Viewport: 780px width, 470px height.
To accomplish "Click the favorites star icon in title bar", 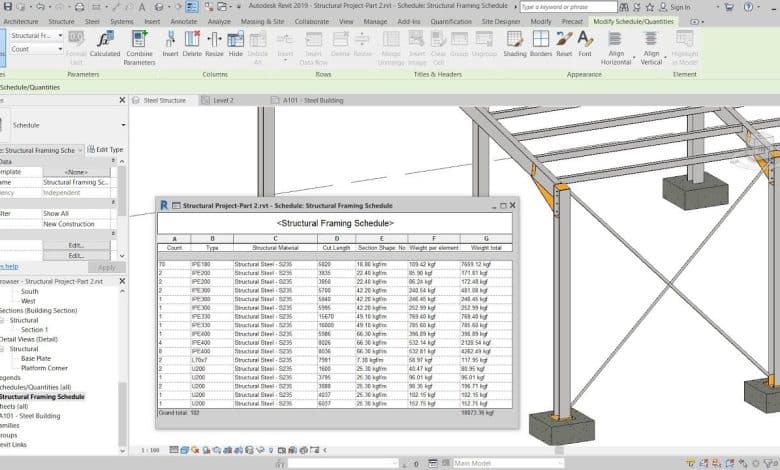I will tap(650, 7).
